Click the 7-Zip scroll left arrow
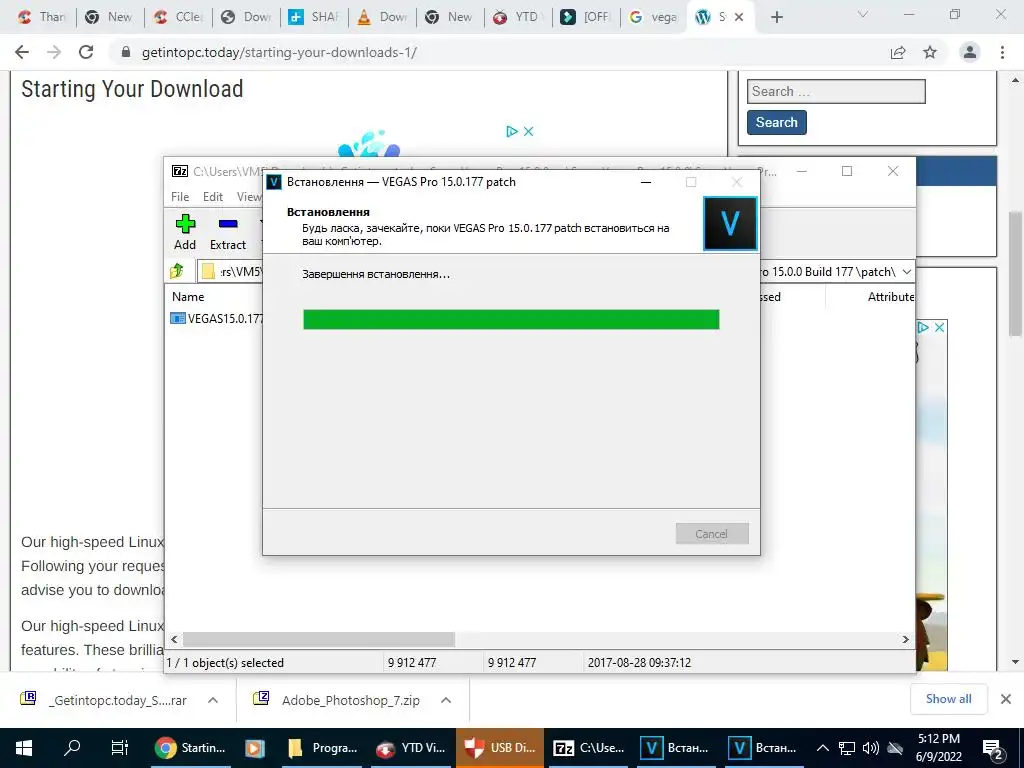The height and width of the screenshot is (768, 1024). (x=174, y=639)
